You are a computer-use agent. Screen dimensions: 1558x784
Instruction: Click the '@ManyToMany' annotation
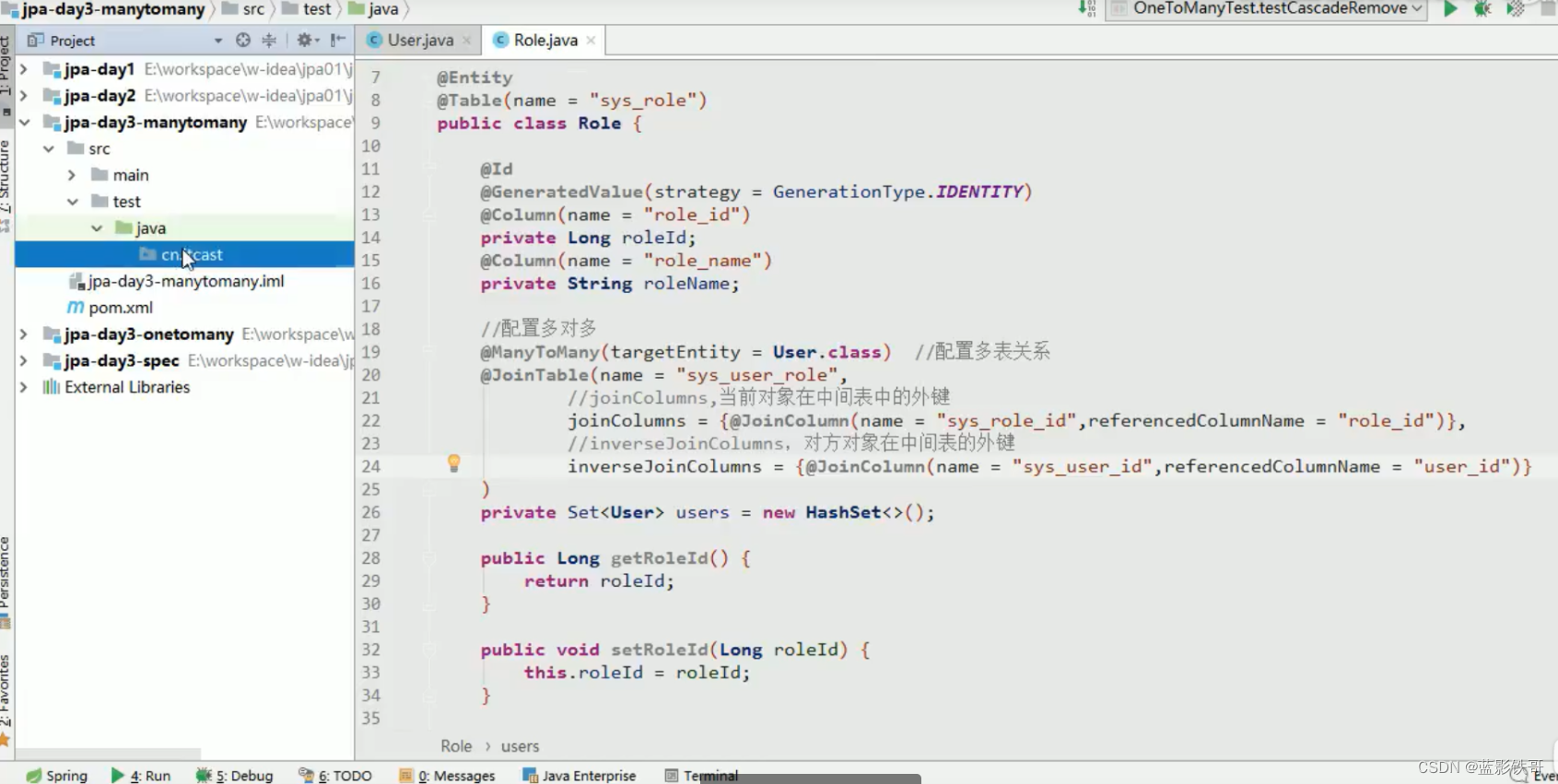(540, 352)
